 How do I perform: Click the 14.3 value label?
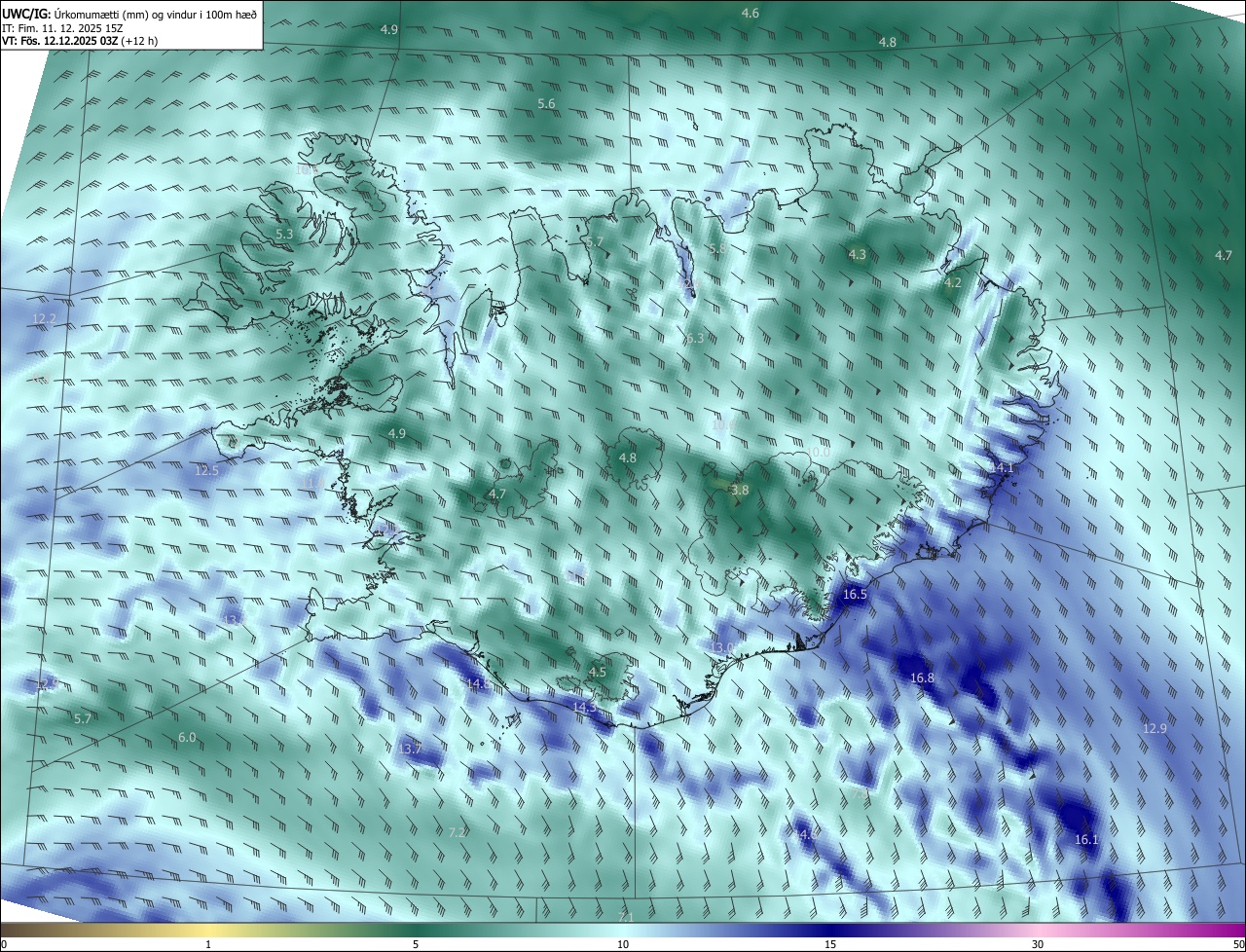(x=584, y=708)
